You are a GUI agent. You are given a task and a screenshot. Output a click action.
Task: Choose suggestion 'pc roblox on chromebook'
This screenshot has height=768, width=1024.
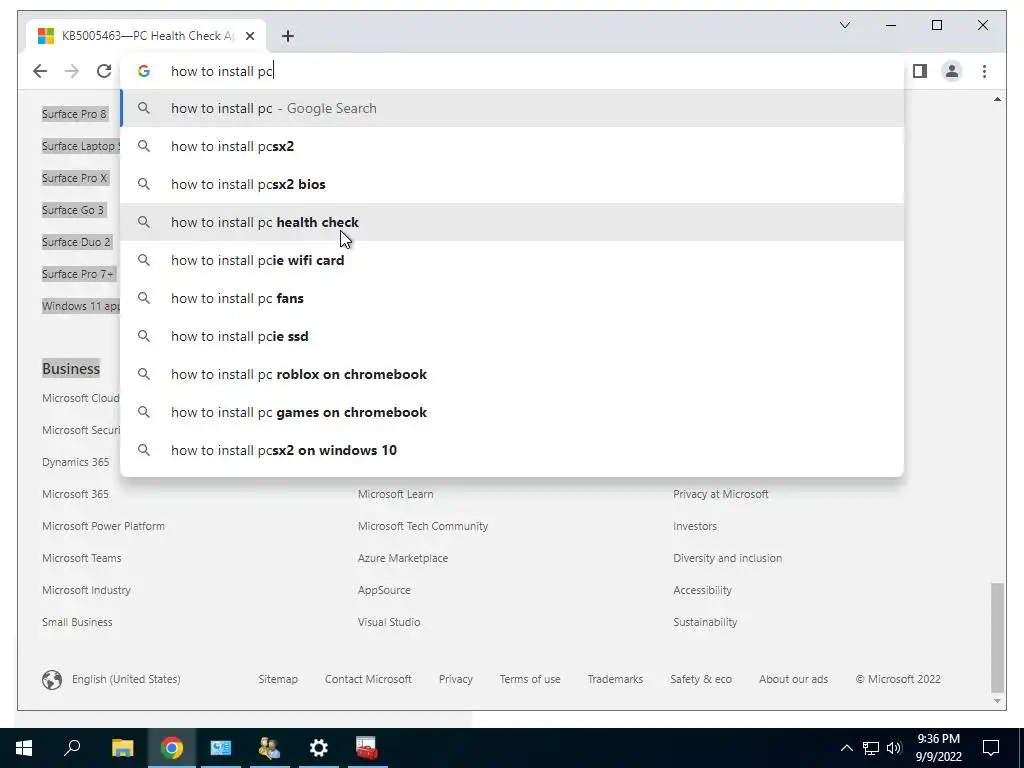point(513,374)
